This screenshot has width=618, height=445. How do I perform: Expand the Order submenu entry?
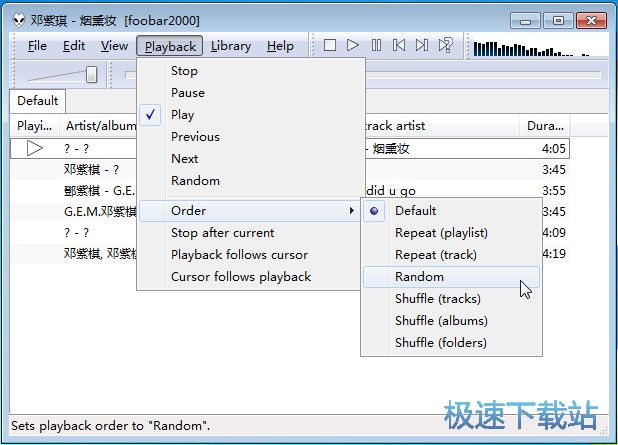tap(250, 211)
